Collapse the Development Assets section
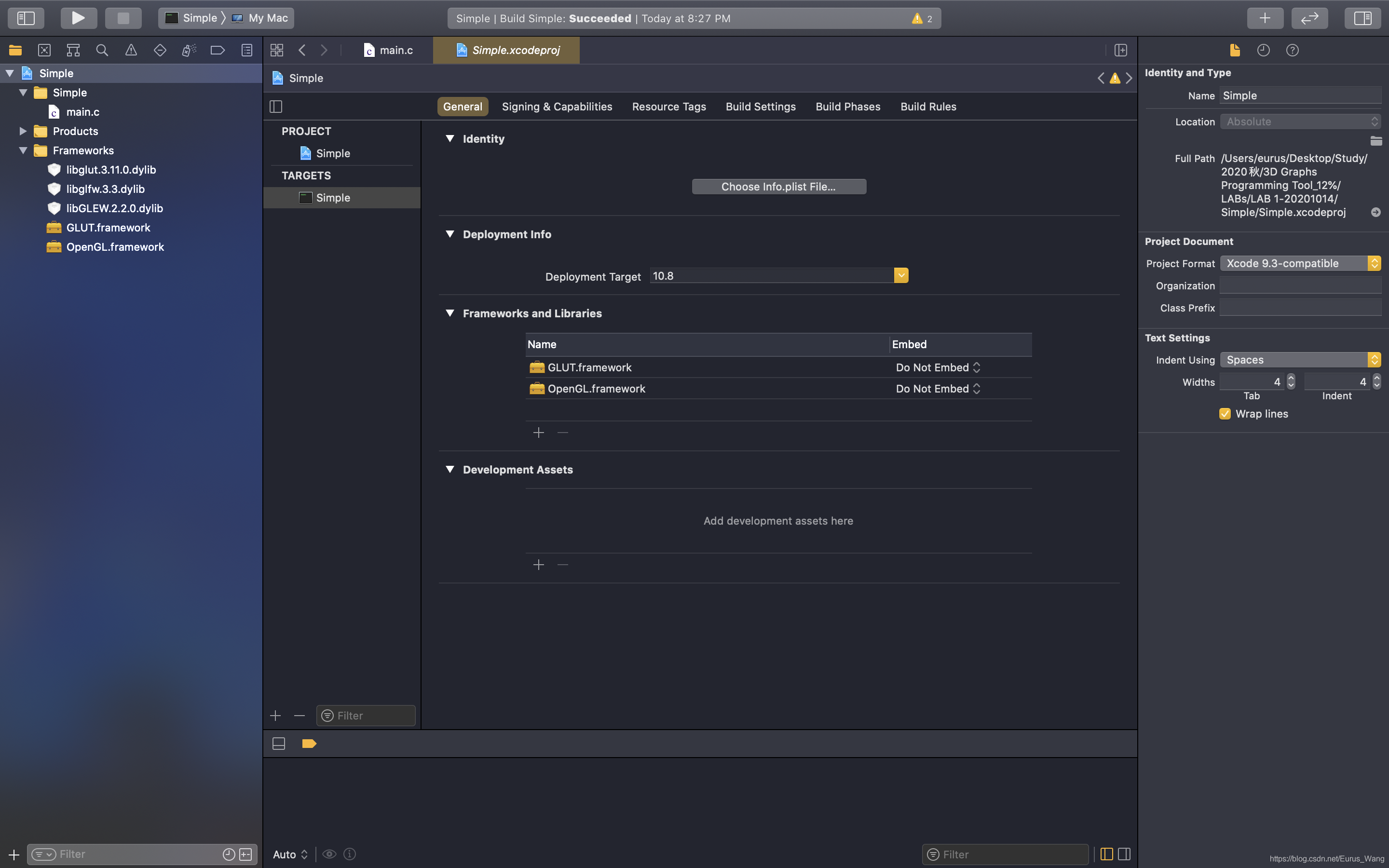 click(x=450, y=470)
